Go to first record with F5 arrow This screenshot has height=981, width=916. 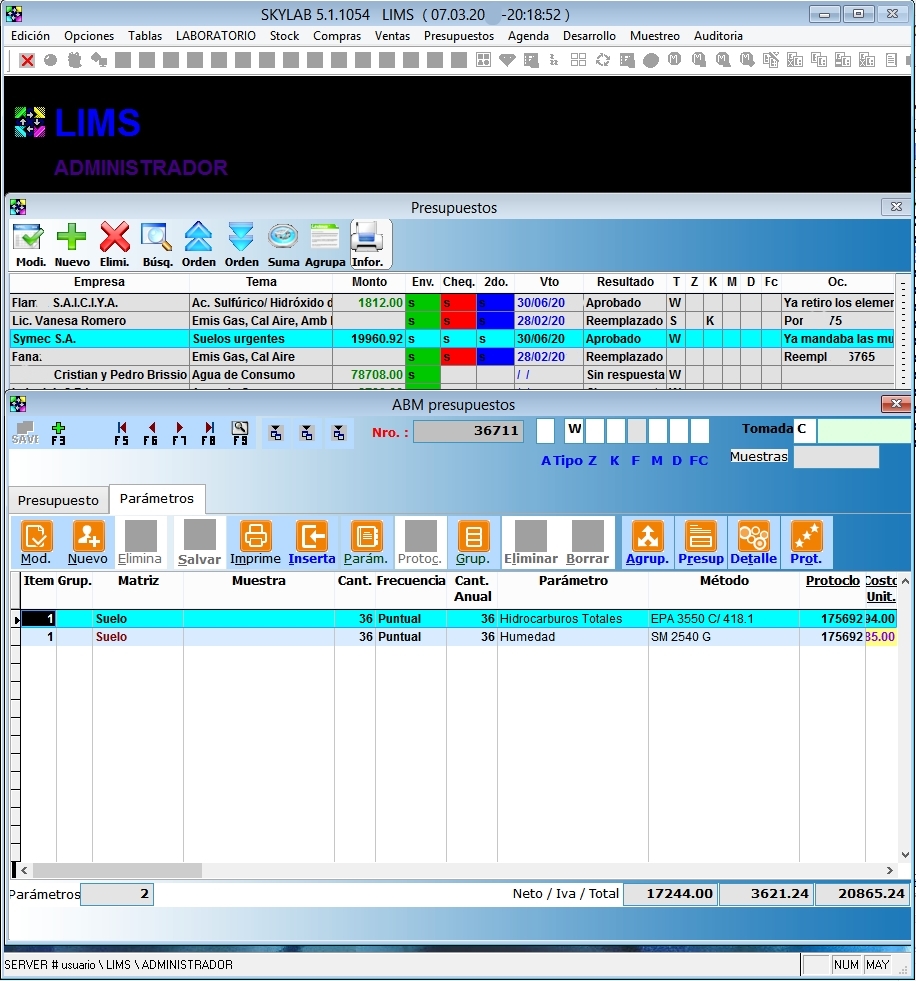click(122, 432)
